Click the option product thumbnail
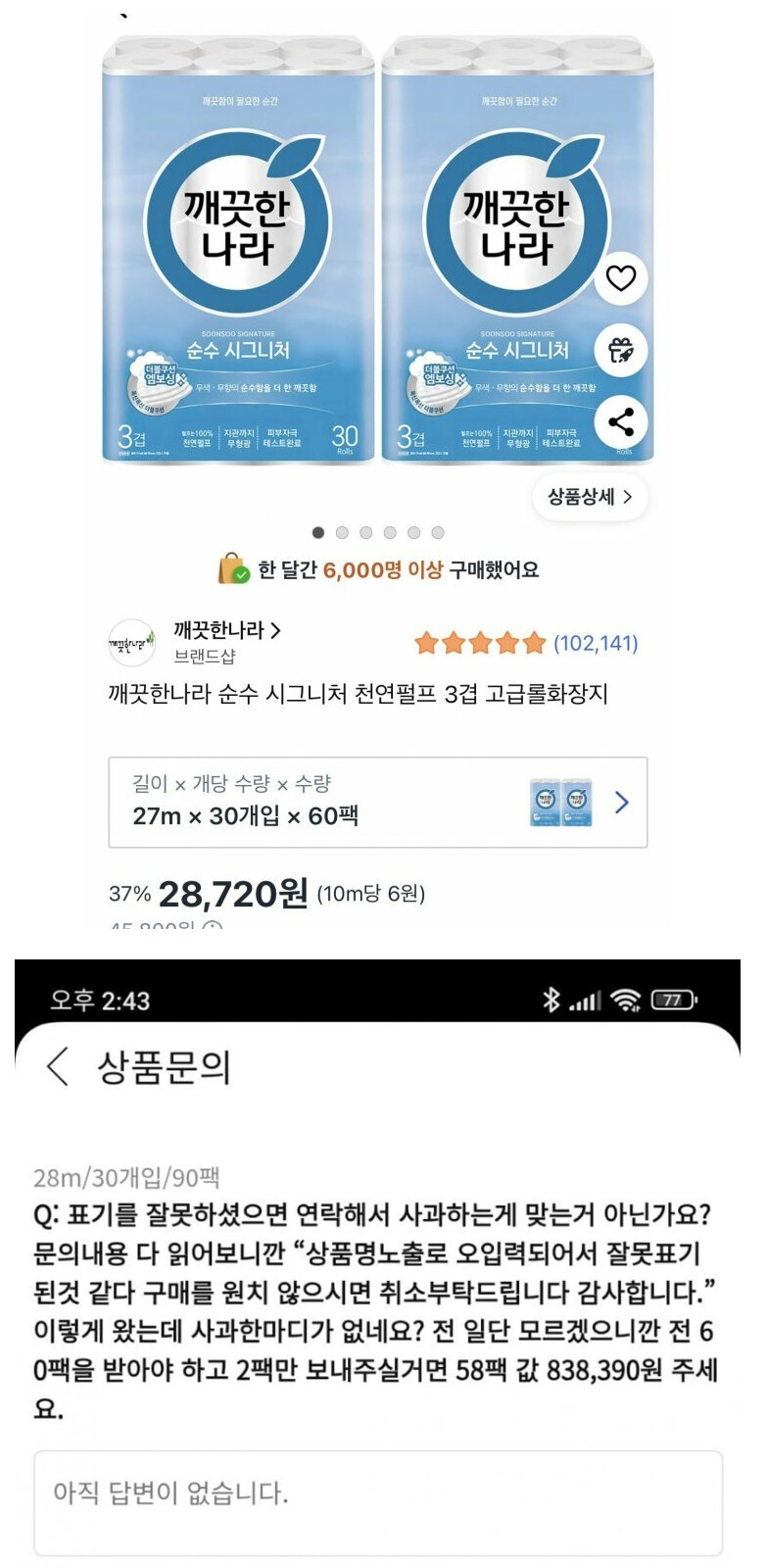 [x=561, y=803]
